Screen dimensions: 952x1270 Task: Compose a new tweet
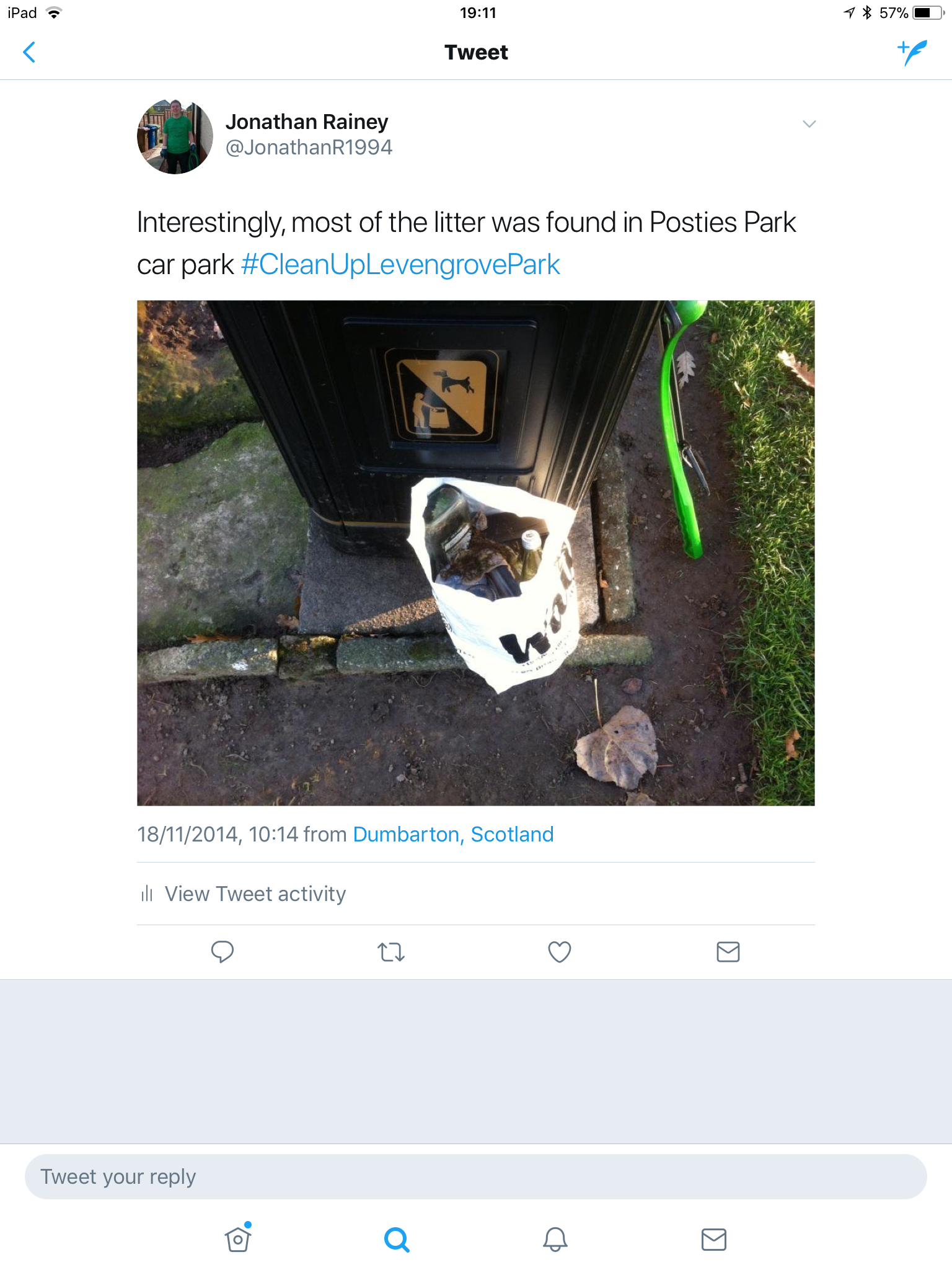912,53
